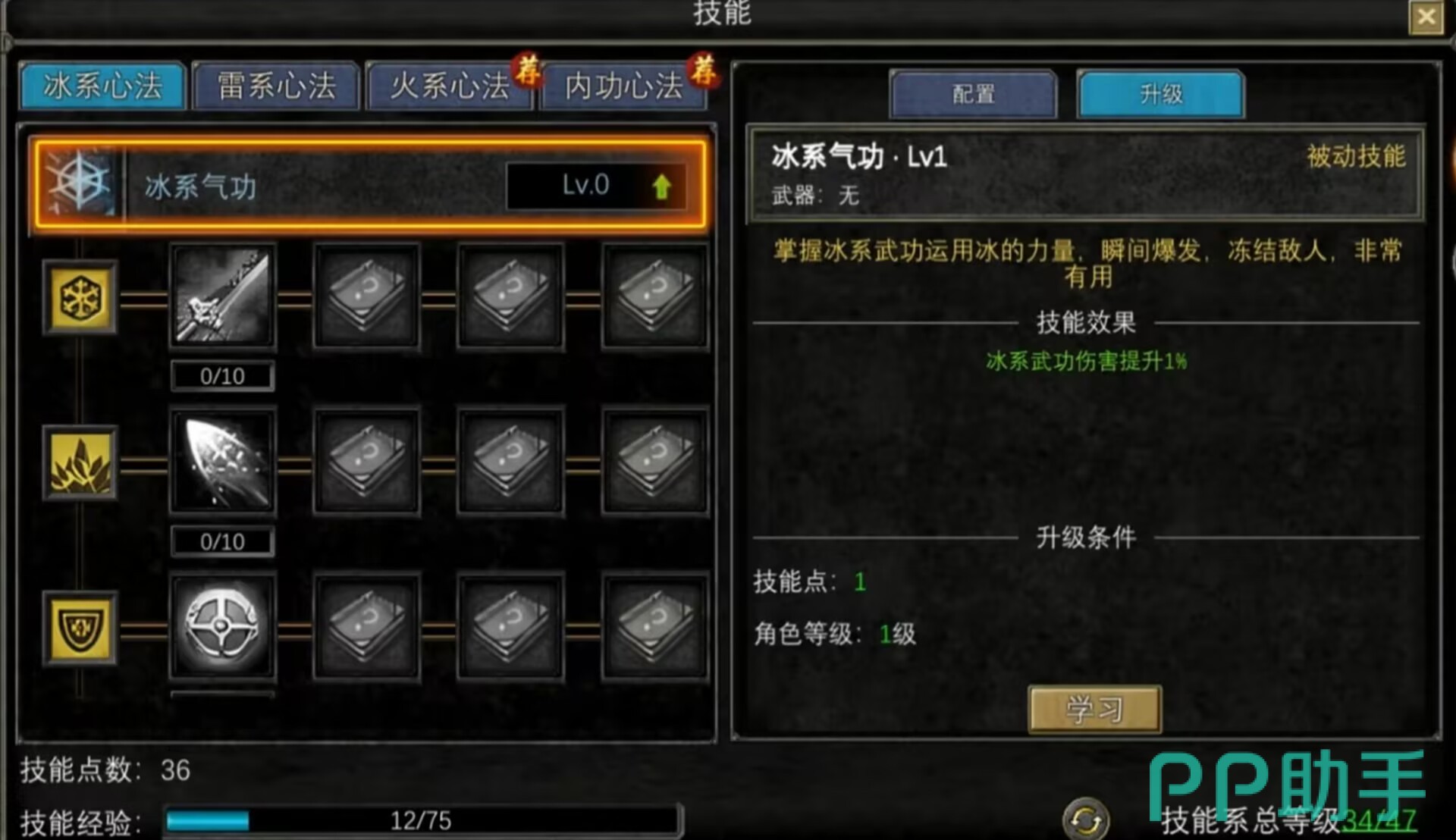
Task: Select the 冰系心法 tab
Action: coord(102,86)
